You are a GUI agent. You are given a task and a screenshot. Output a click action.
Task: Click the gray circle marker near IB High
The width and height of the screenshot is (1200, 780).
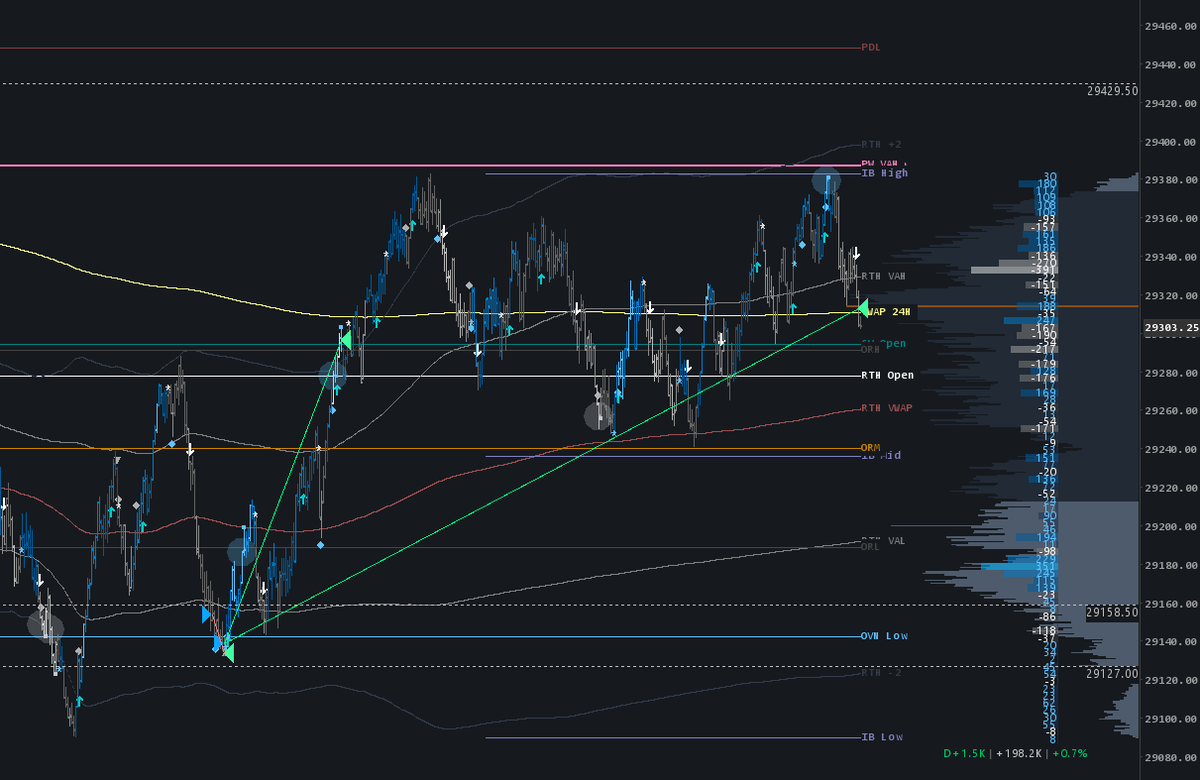(827, 181)
